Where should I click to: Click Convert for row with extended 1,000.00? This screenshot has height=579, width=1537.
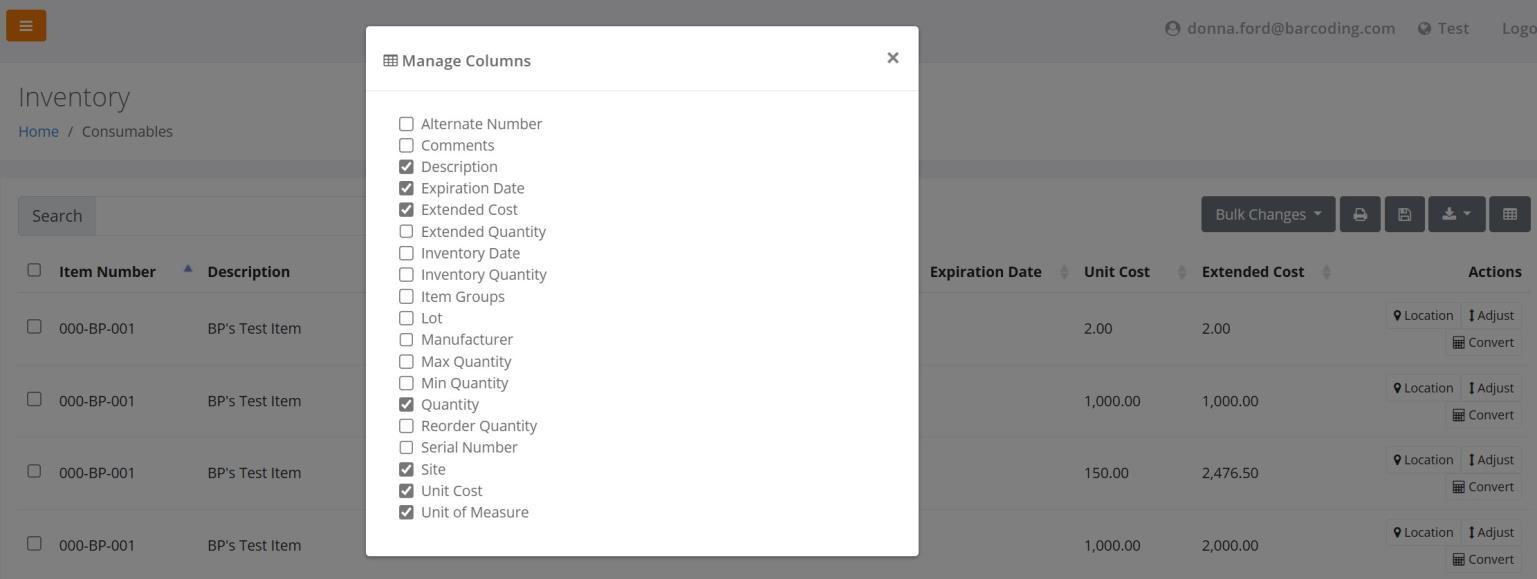[1483, 415]
